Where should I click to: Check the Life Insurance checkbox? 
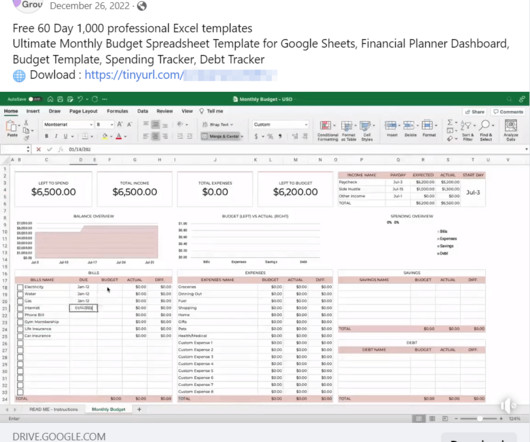coord(20,329)
